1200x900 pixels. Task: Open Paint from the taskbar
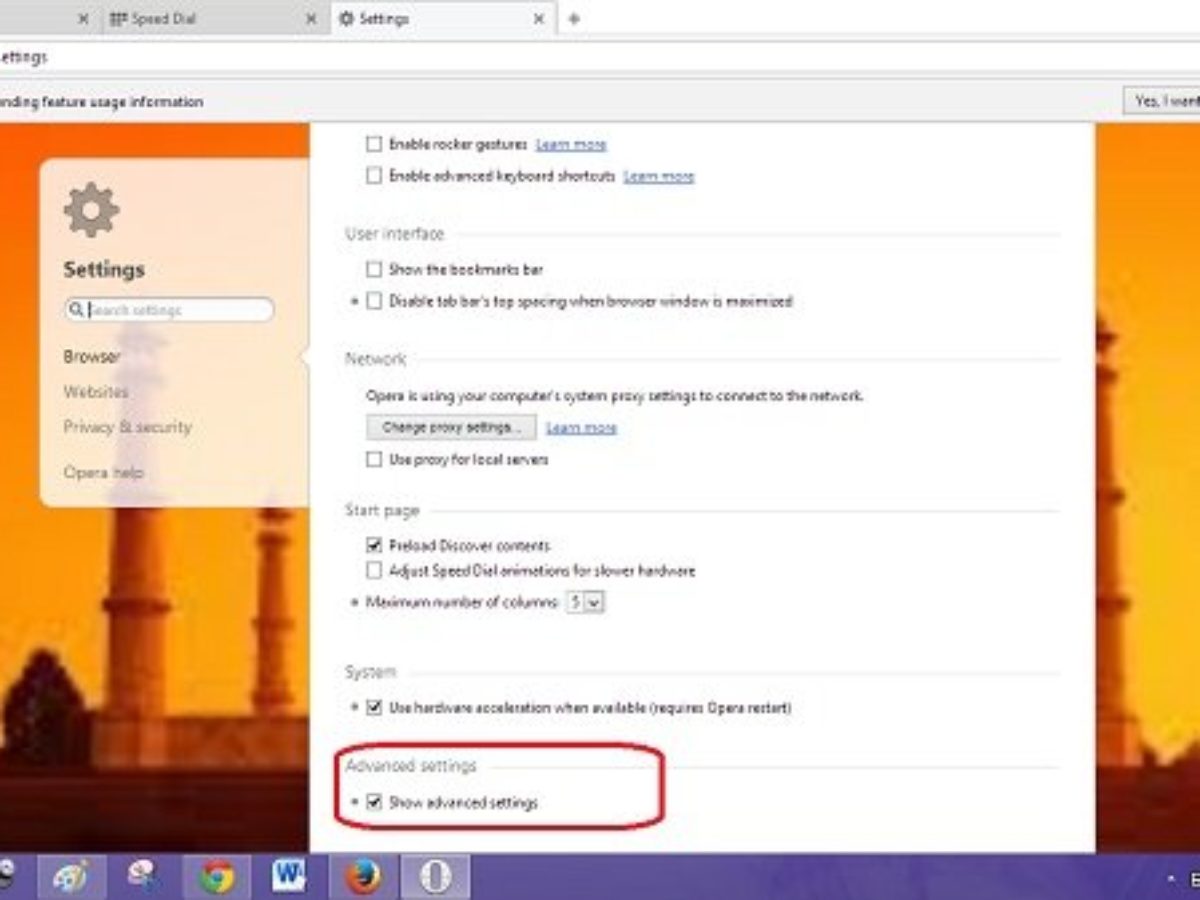pos(72,877)
